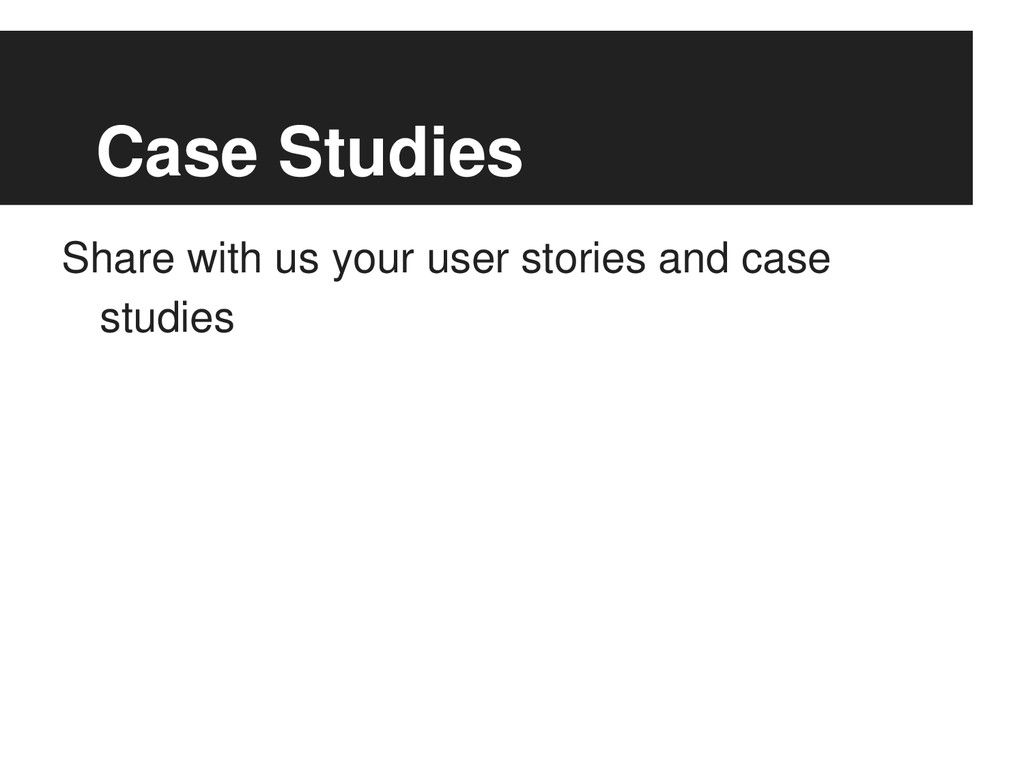Place cursor on the word "us"

296,261
